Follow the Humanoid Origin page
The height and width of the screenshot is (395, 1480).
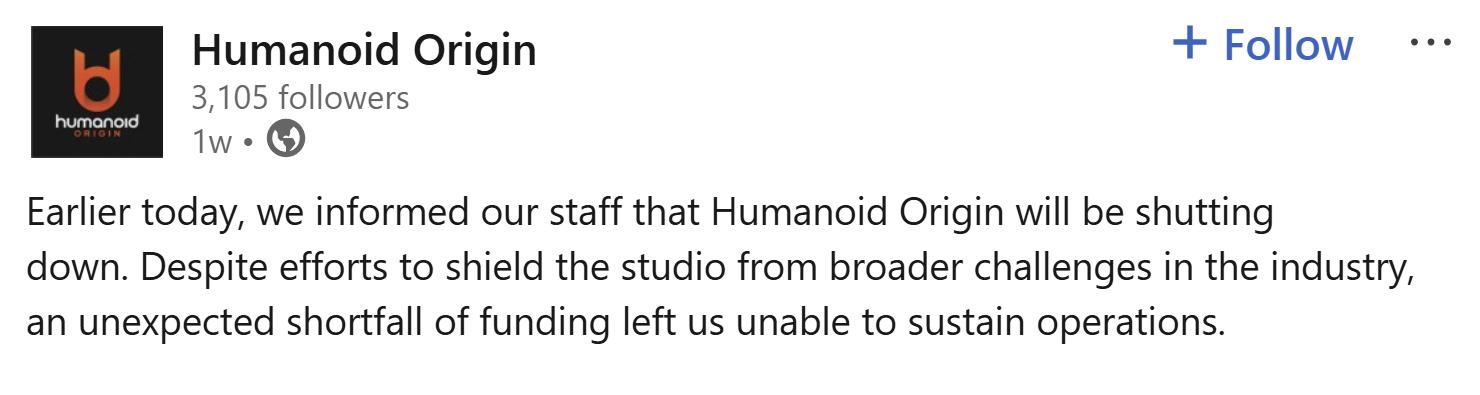point(1262,44)
